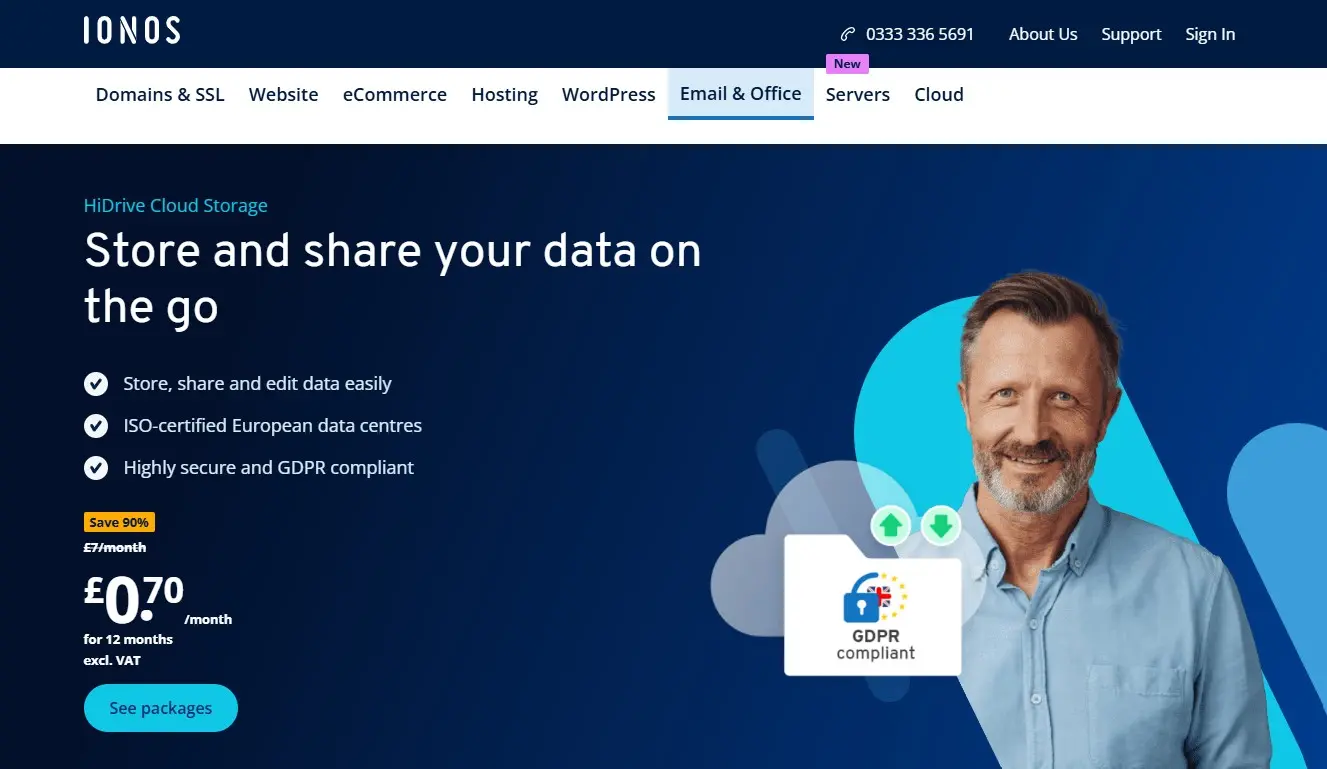Open the Domains & SSL menu
Image resolution: width=1327 pixels, height=769 pixels.
pyautogui.click(x=160, y=94)
